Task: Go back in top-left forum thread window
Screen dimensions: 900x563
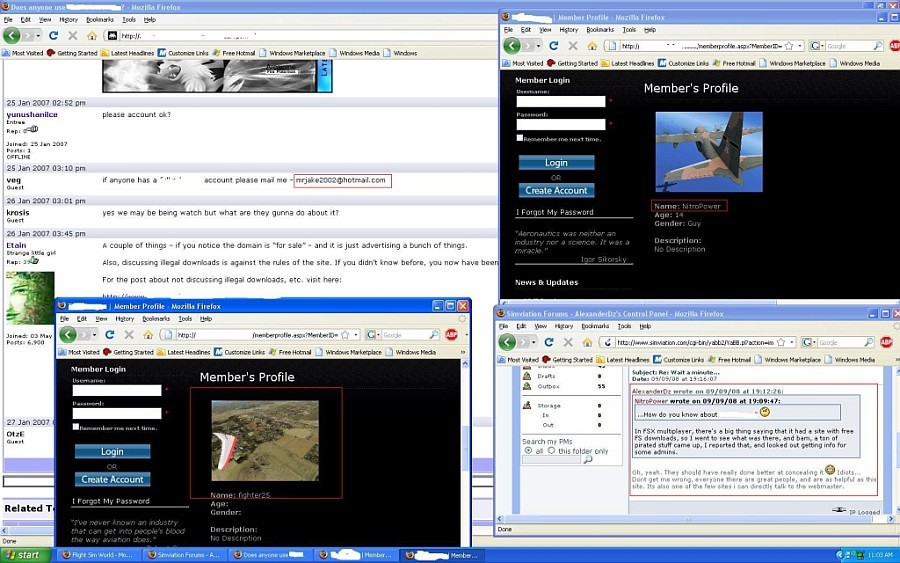Action: pos(12,36)
